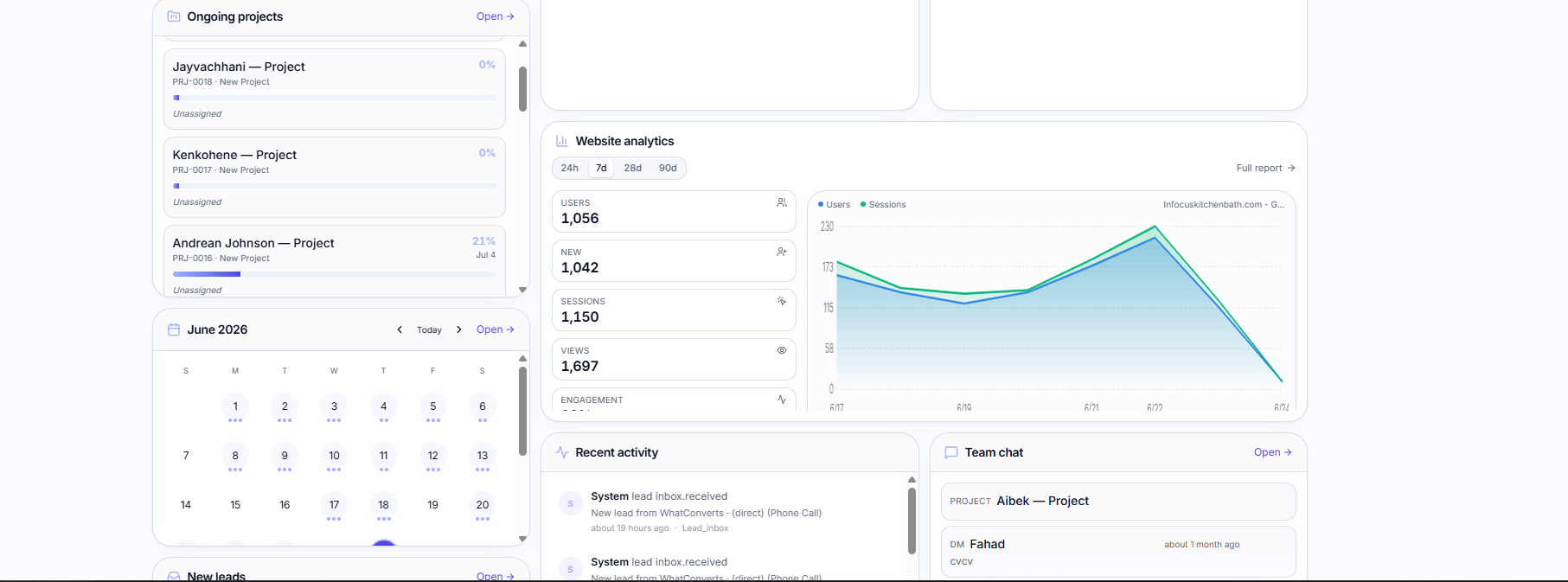Jump to Today in calendar

click(x=429, y=329)
